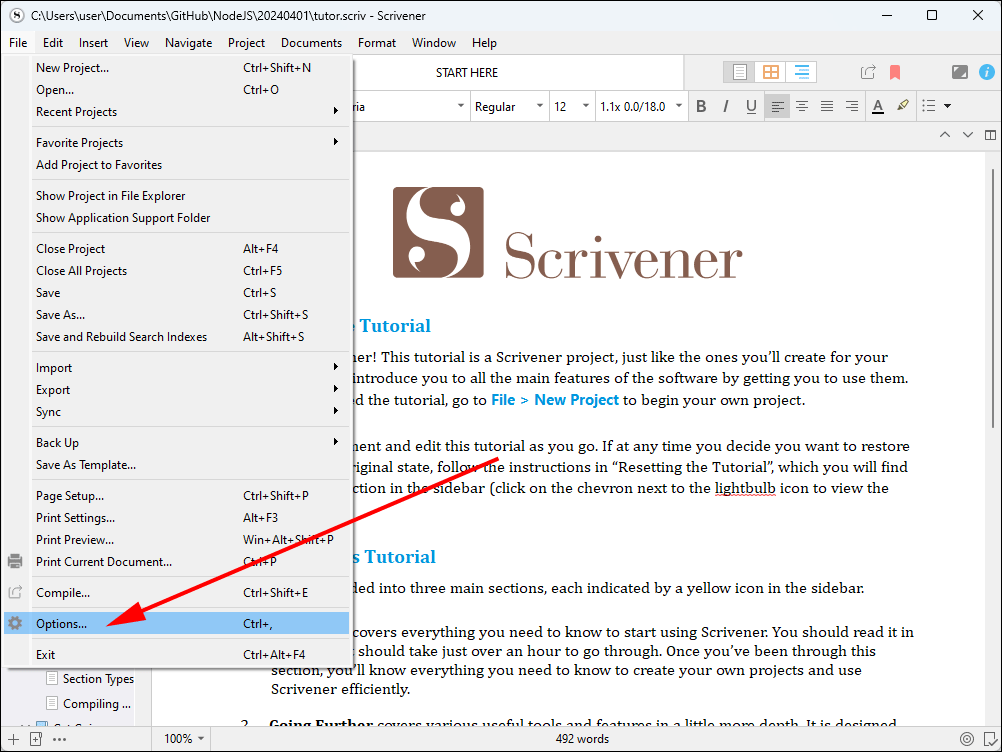Click the text color A button

(878, 106)
